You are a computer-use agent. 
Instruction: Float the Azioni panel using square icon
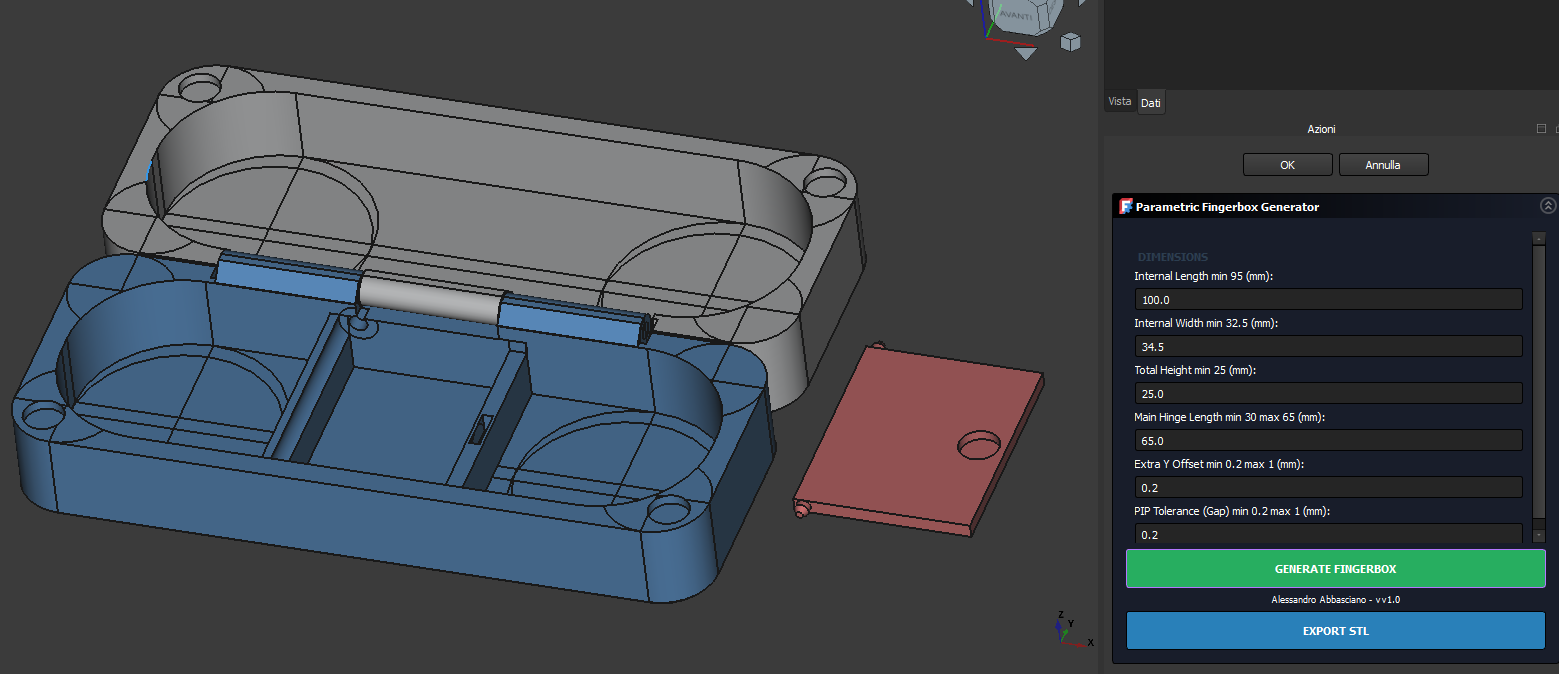1541,129
